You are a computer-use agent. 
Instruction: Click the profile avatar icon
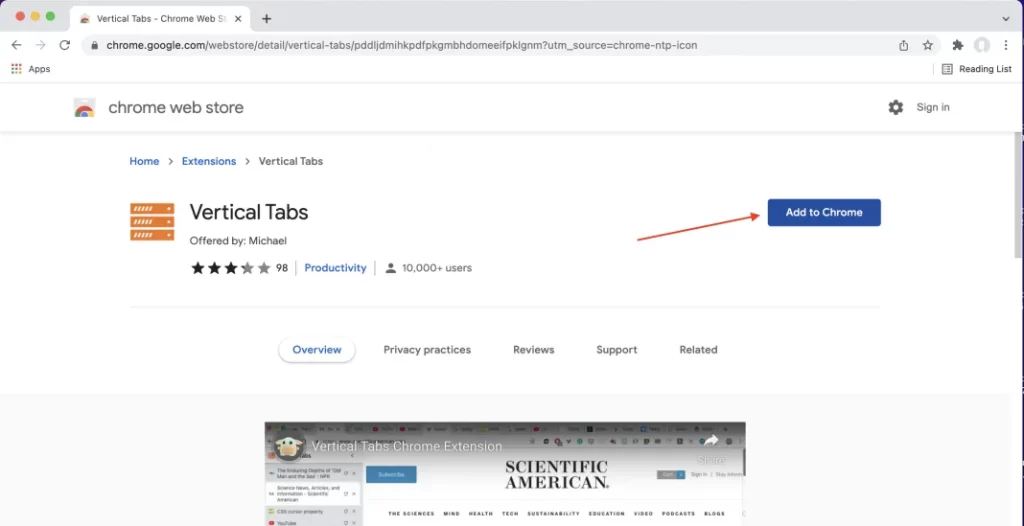pos(982,45)
